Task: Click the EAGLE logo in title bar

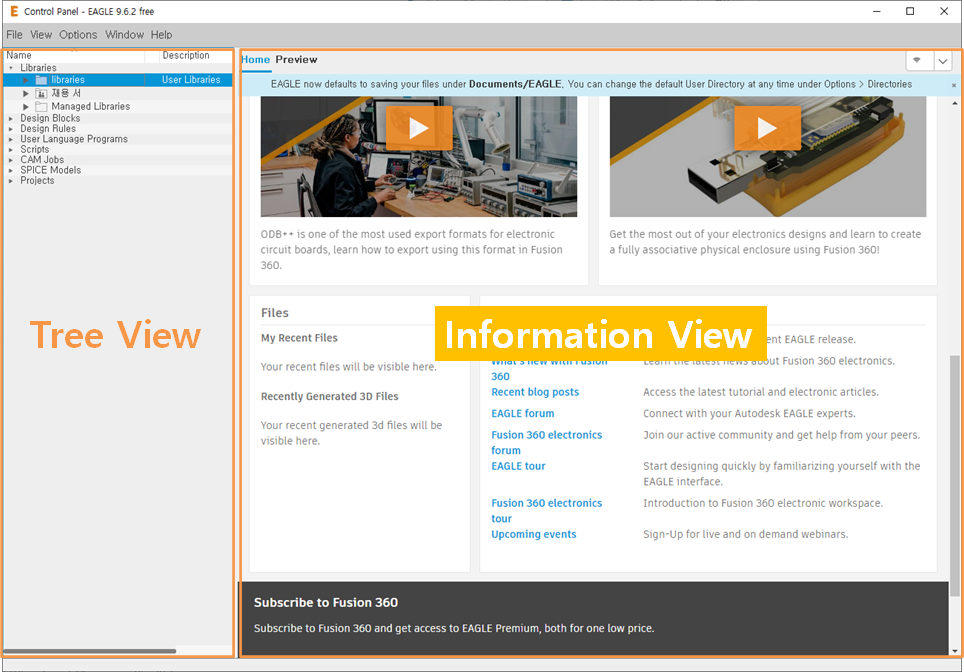Action: pyautogui.click(x=14, y=11)
